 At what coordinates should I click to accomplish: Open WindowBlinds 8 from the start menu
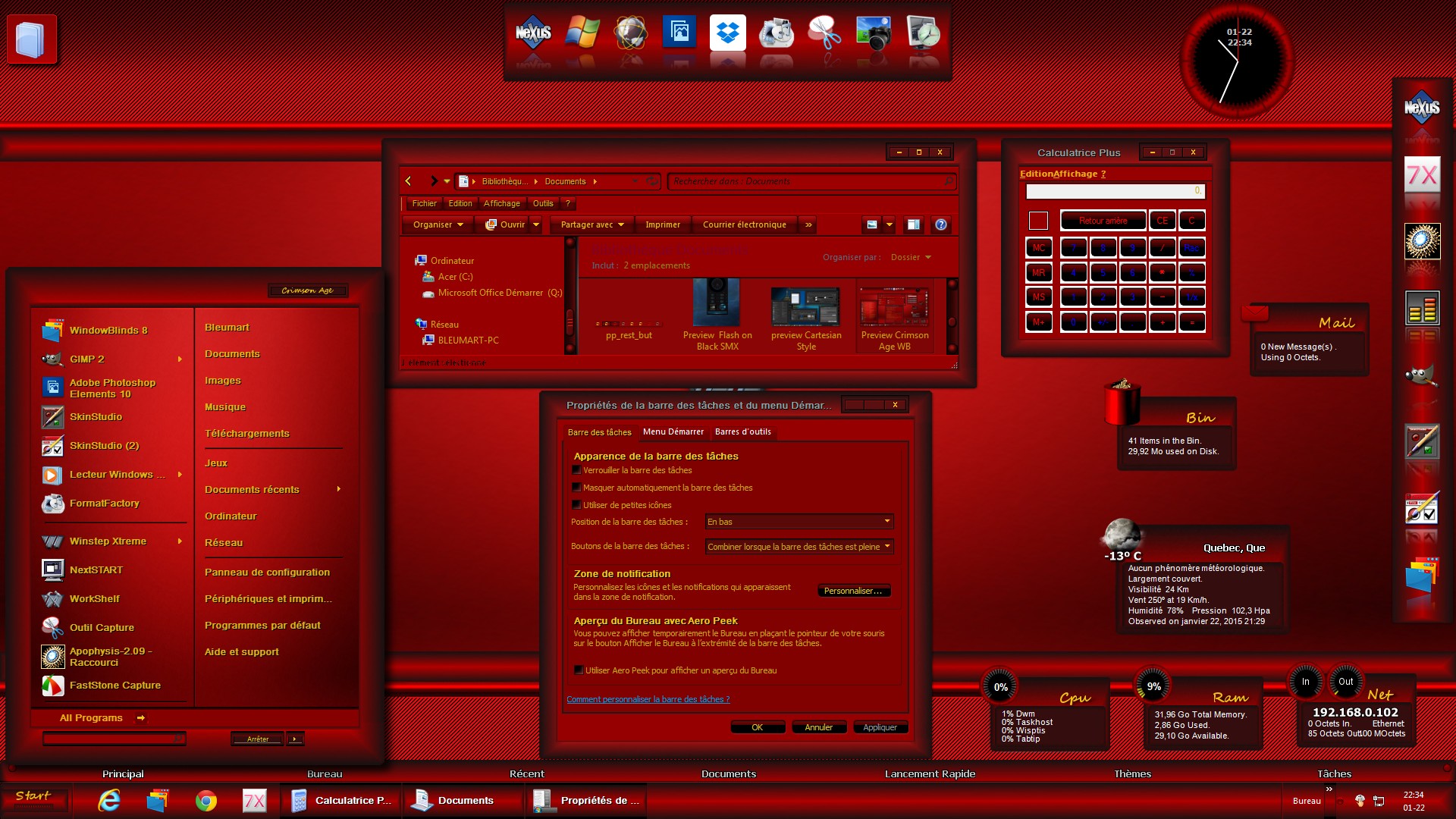(x=108, y=330)
